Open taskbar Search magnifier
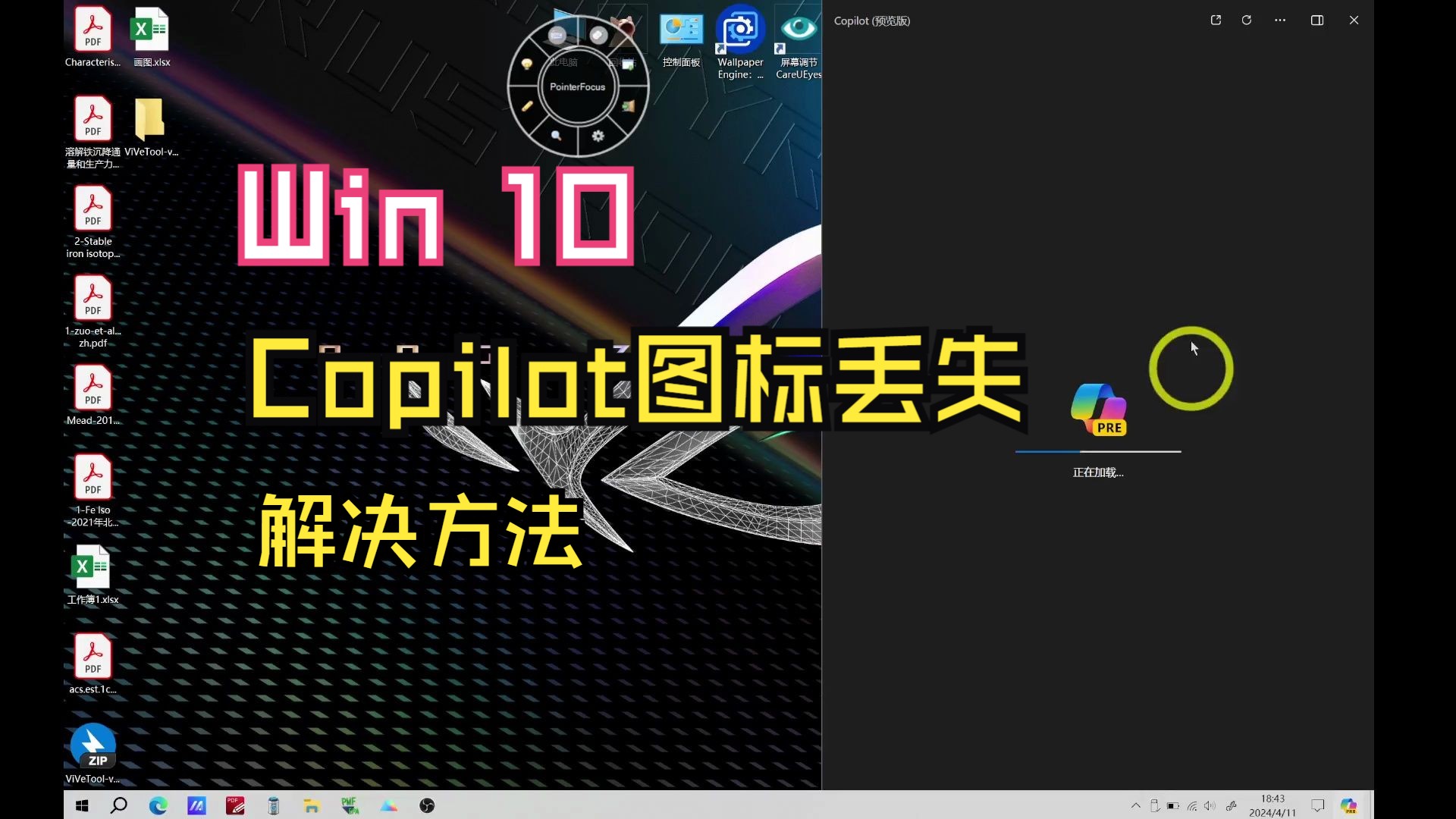 tap(118, 805)
